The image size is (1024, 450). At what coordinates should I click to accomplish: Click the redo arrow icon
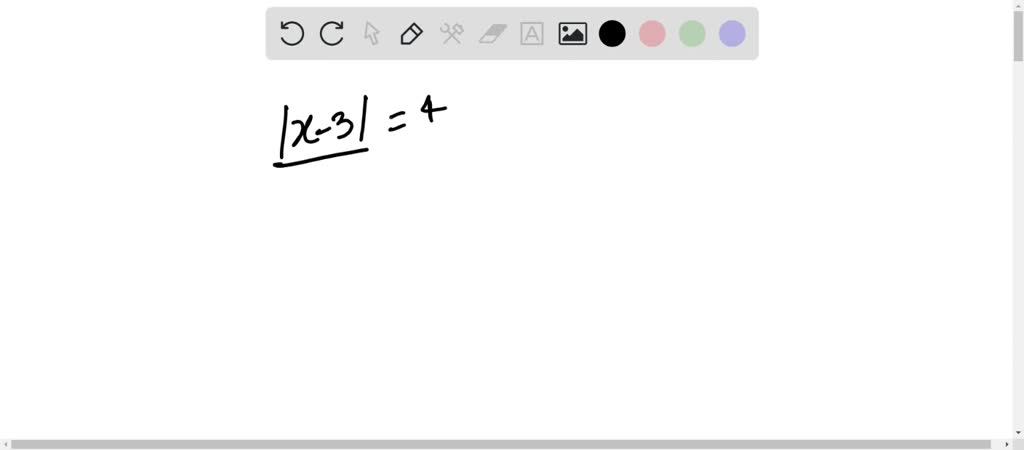(332, 33)
